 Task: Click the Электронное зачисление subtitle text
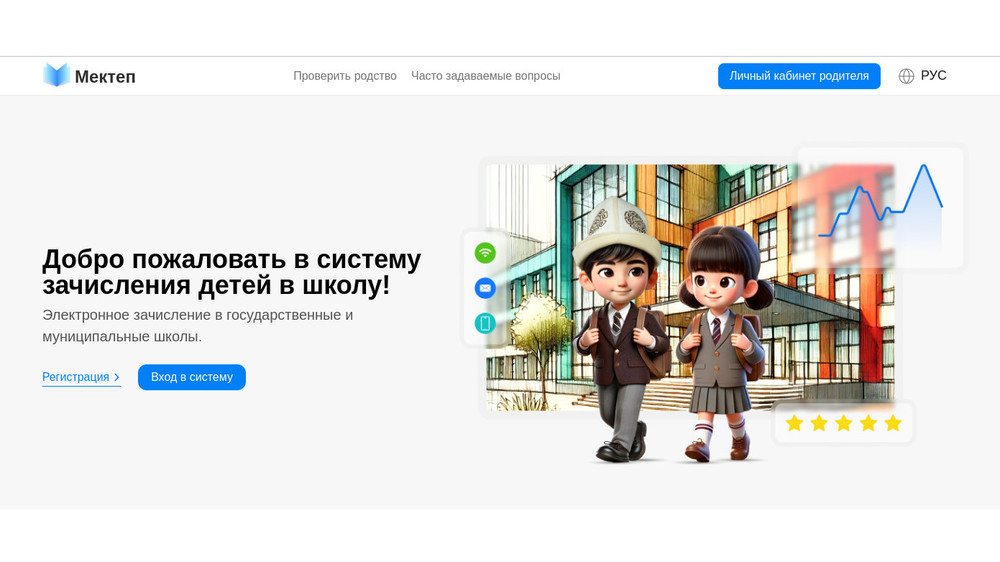198,325
